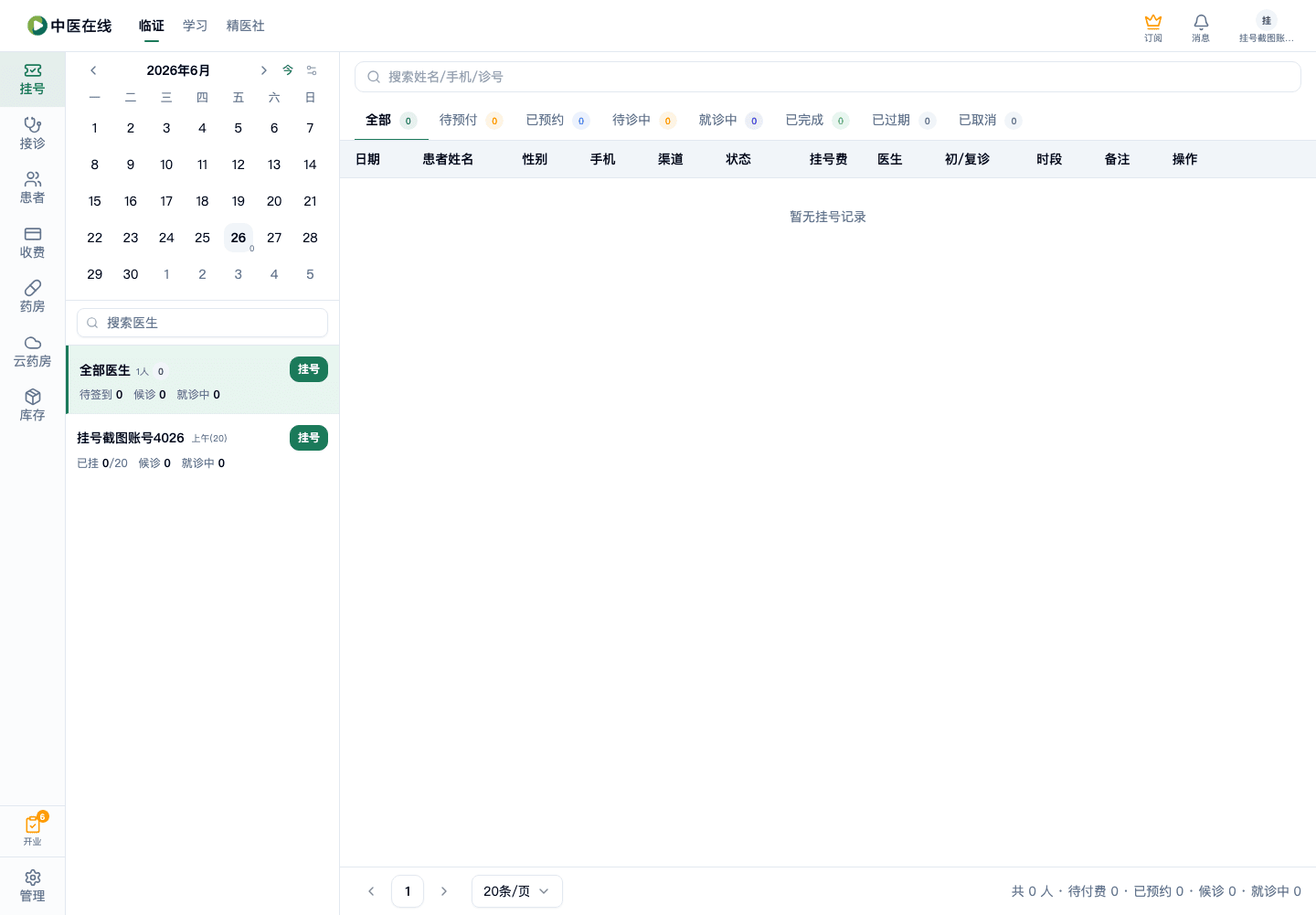This screenshot has height=915, width=1316.
Task: Click the 日期 column header
Action: pos(367,159)
